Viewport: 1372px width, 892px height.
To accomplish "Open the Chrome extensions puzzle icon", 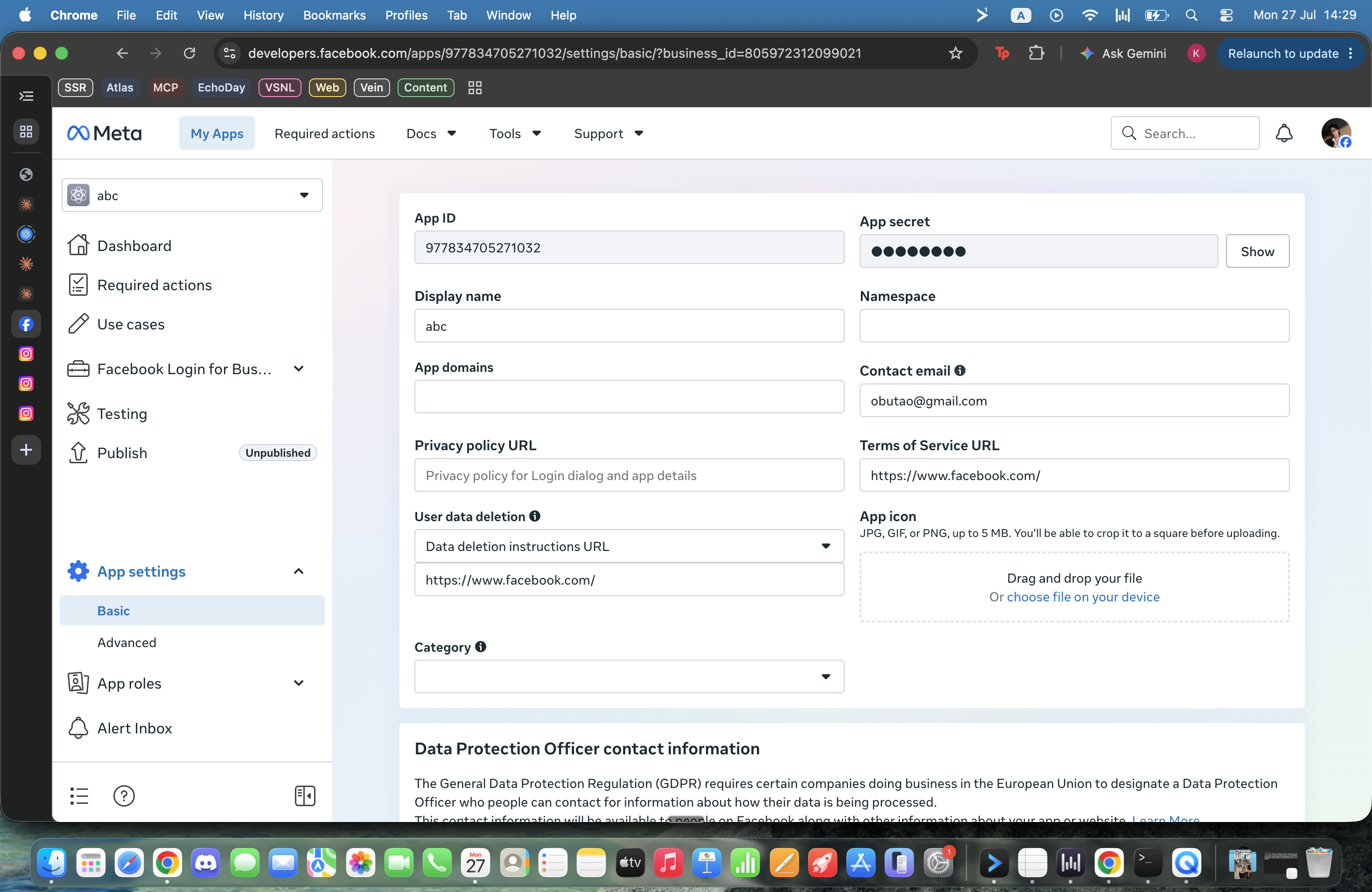I will click(1036, 54).
